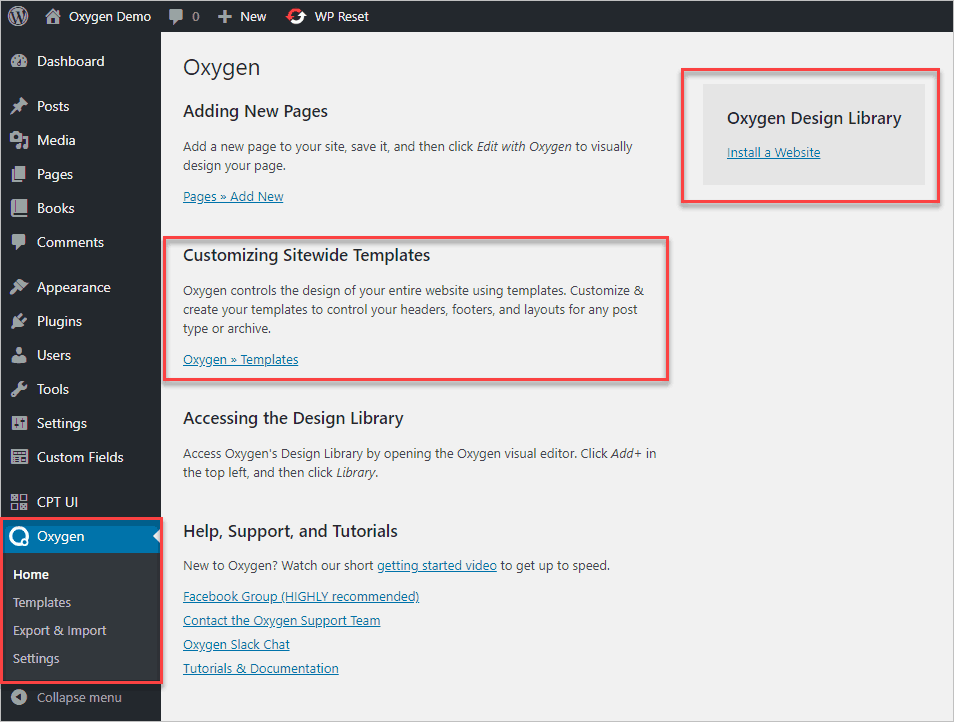Open Plugins using the plug icon

(22, 320)
